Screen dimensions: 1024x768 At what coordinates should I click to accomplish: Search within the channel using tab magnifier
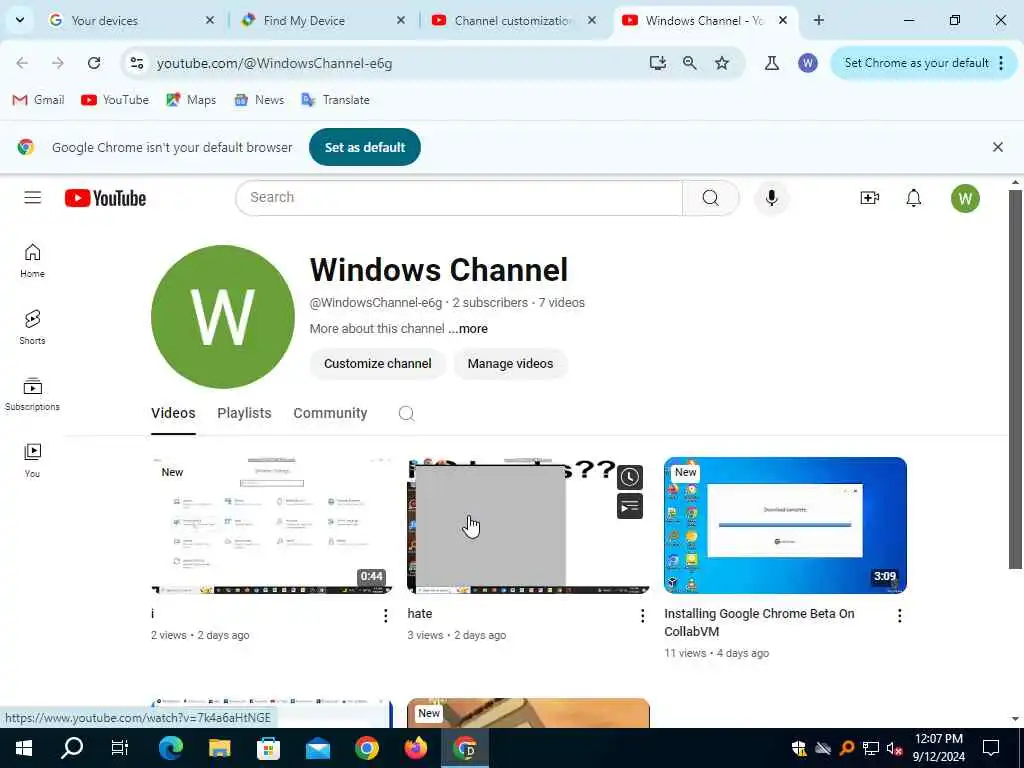click(x=406, y=413)
